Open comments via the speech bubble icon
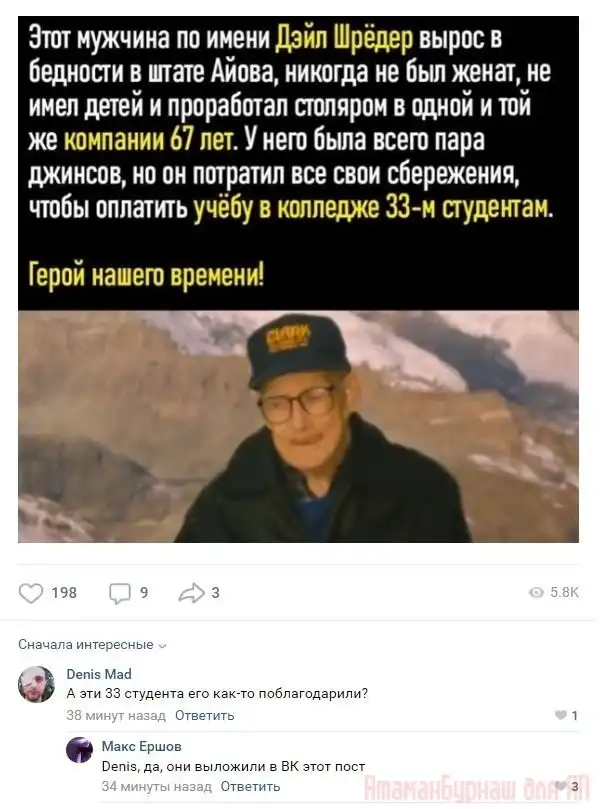The height and width of the screenshot is (809, 600). (x=120, y=593)
